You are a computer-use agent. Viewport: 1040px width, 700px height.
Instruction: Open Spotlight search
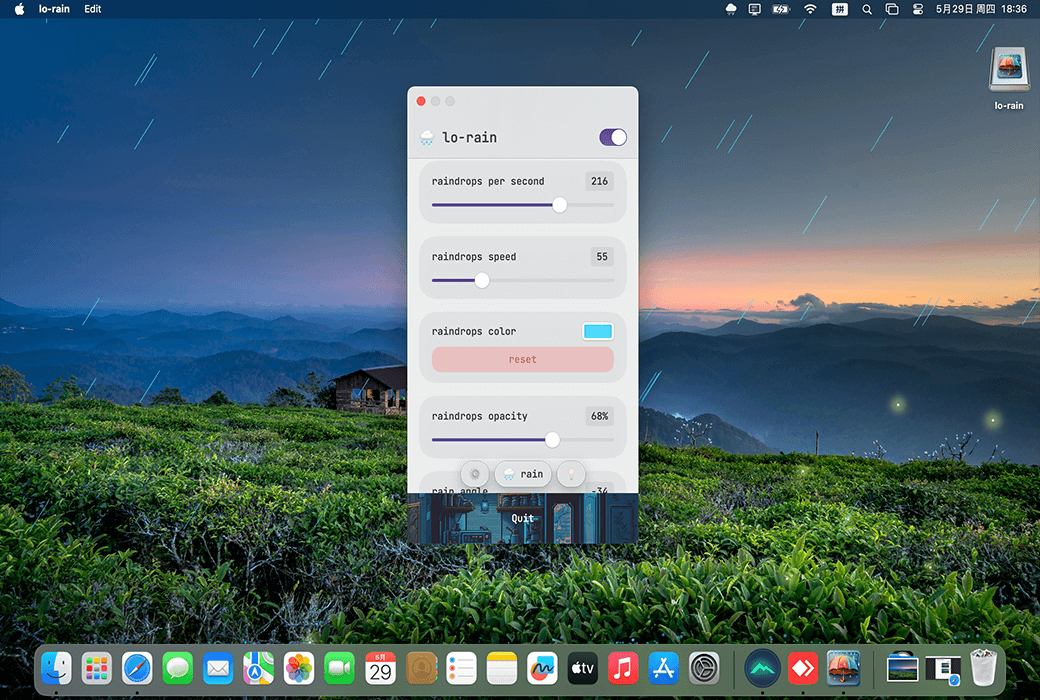point(867,9)
